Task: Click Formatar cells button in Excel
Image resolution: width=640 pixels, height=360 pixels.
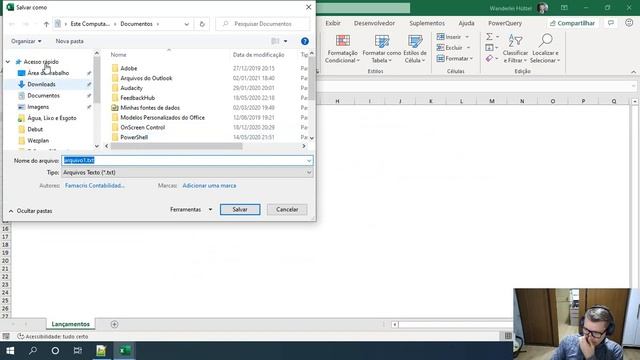Action: (x=454, y=59)
